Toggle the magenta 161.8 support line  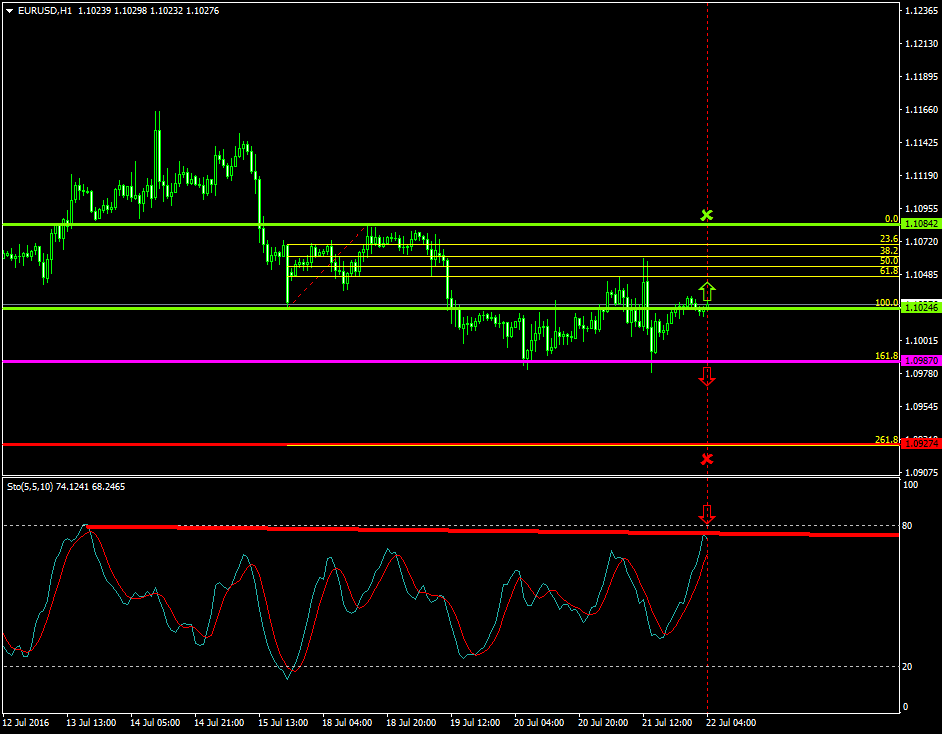coord(450,361)
